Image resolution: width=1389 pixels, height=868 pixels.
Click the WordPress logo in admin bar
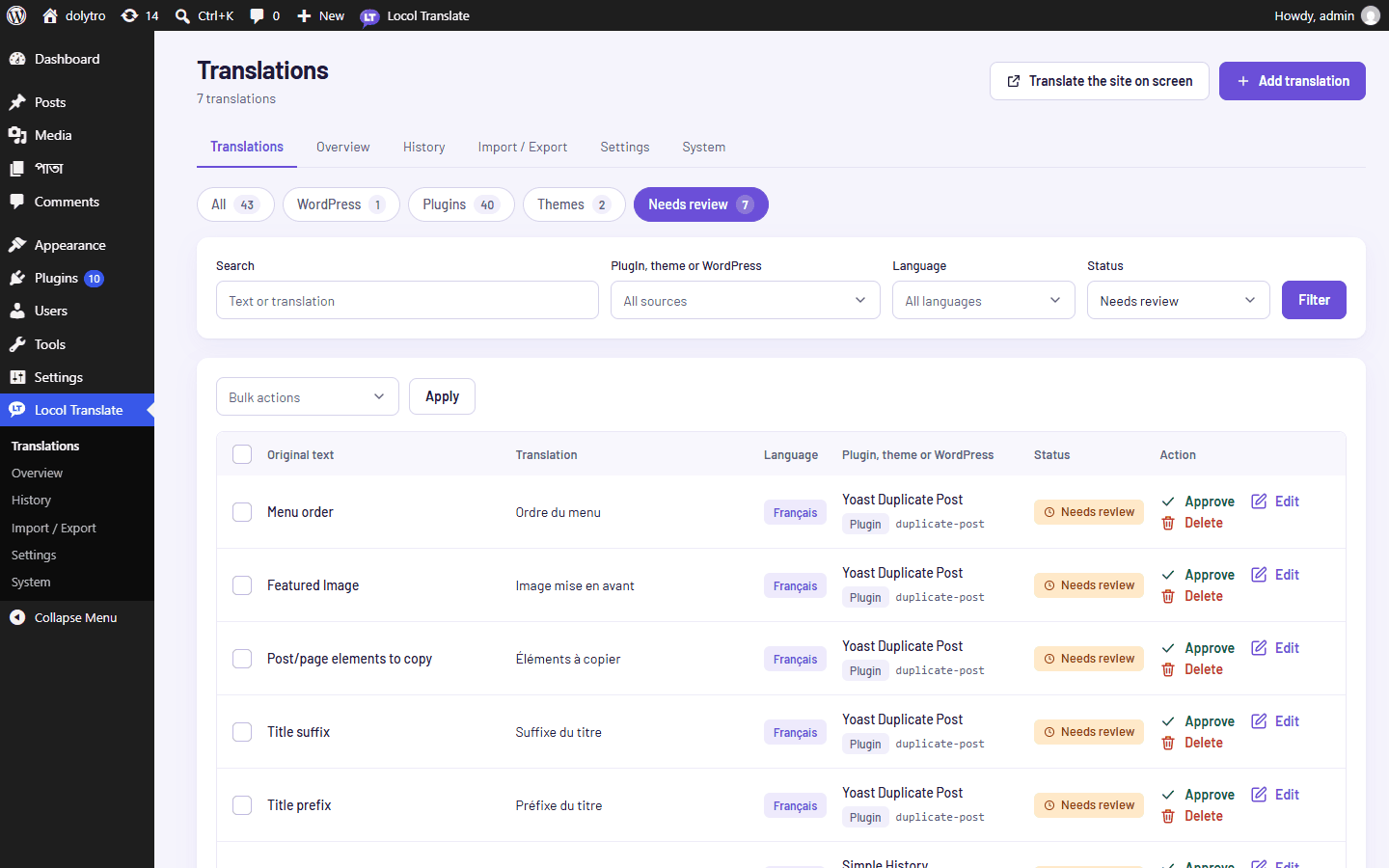[x=16, y=15]
